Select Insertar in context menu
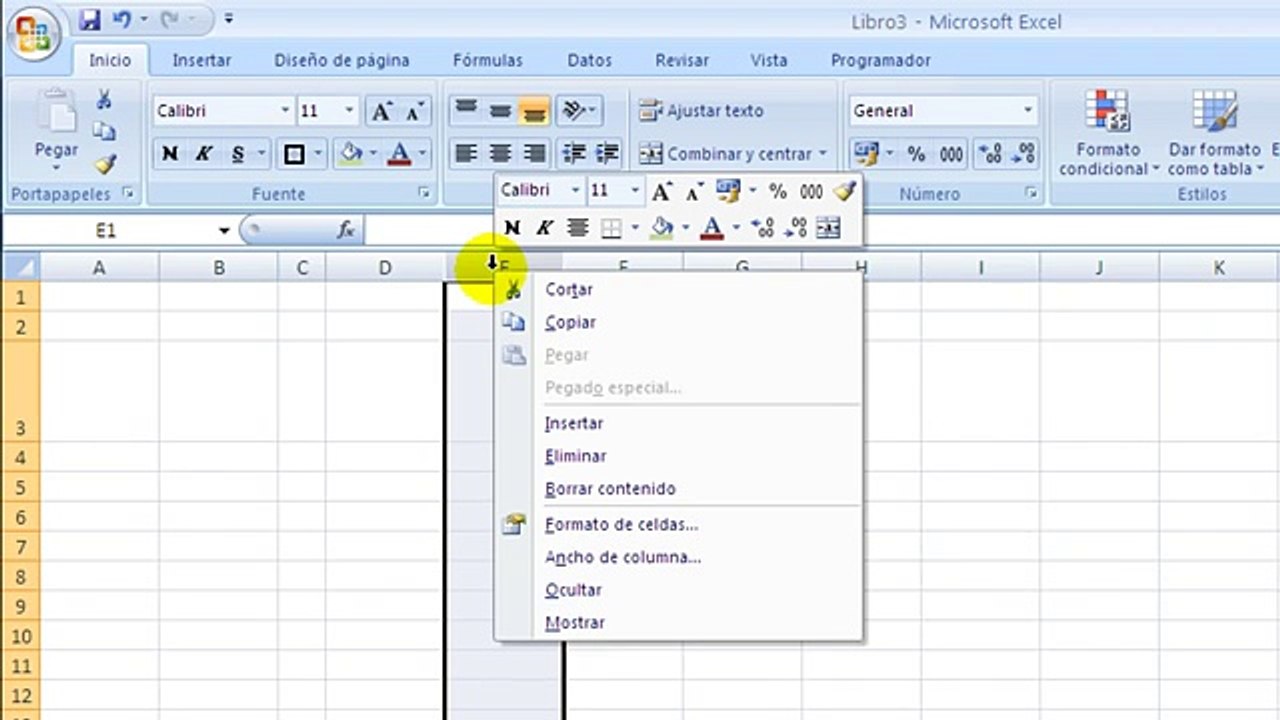This screenshot has width=1280, height=720. click(678, 423)
